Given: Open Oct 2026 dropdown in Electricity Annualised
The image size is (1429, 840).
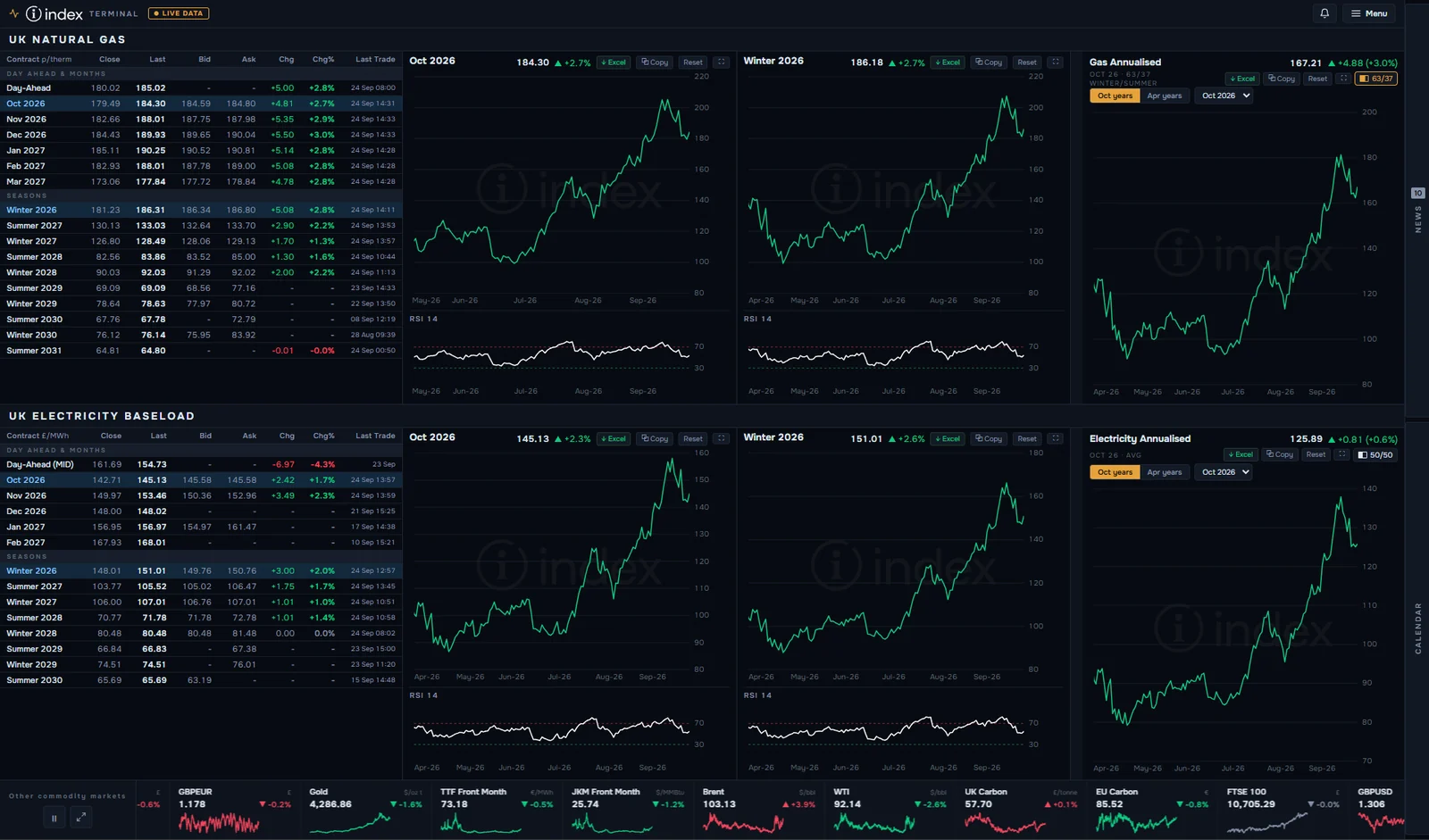Looking at the screenshot, I should (1224, 472).
